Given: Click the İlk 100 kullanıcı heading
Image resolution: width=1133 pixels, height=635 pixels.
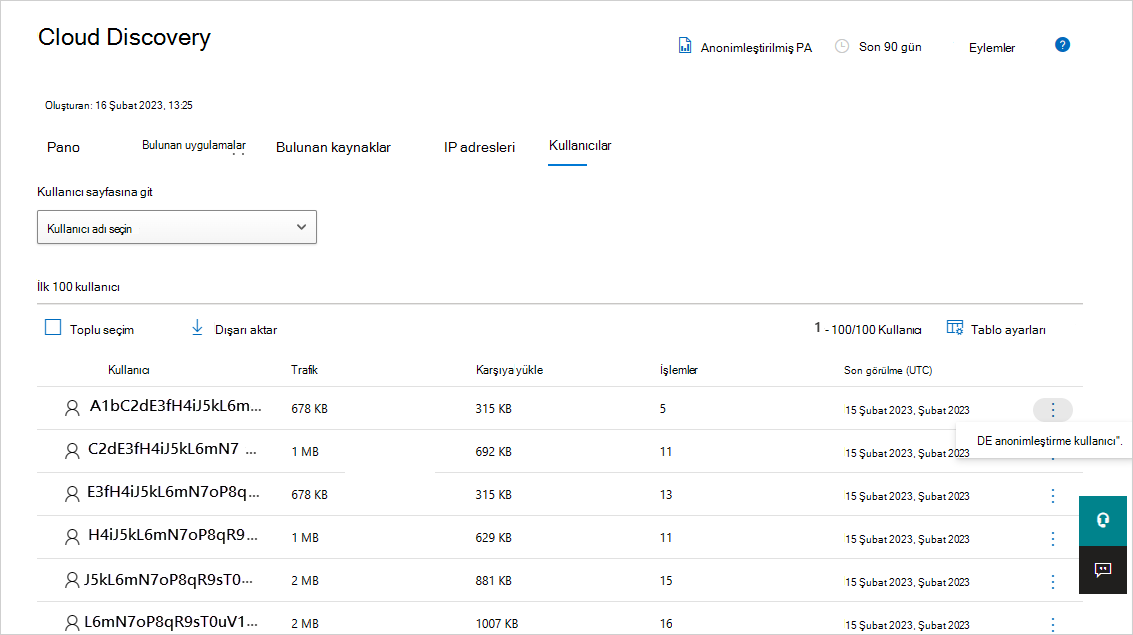Looking at the screenshot, I should pos(78,287).
